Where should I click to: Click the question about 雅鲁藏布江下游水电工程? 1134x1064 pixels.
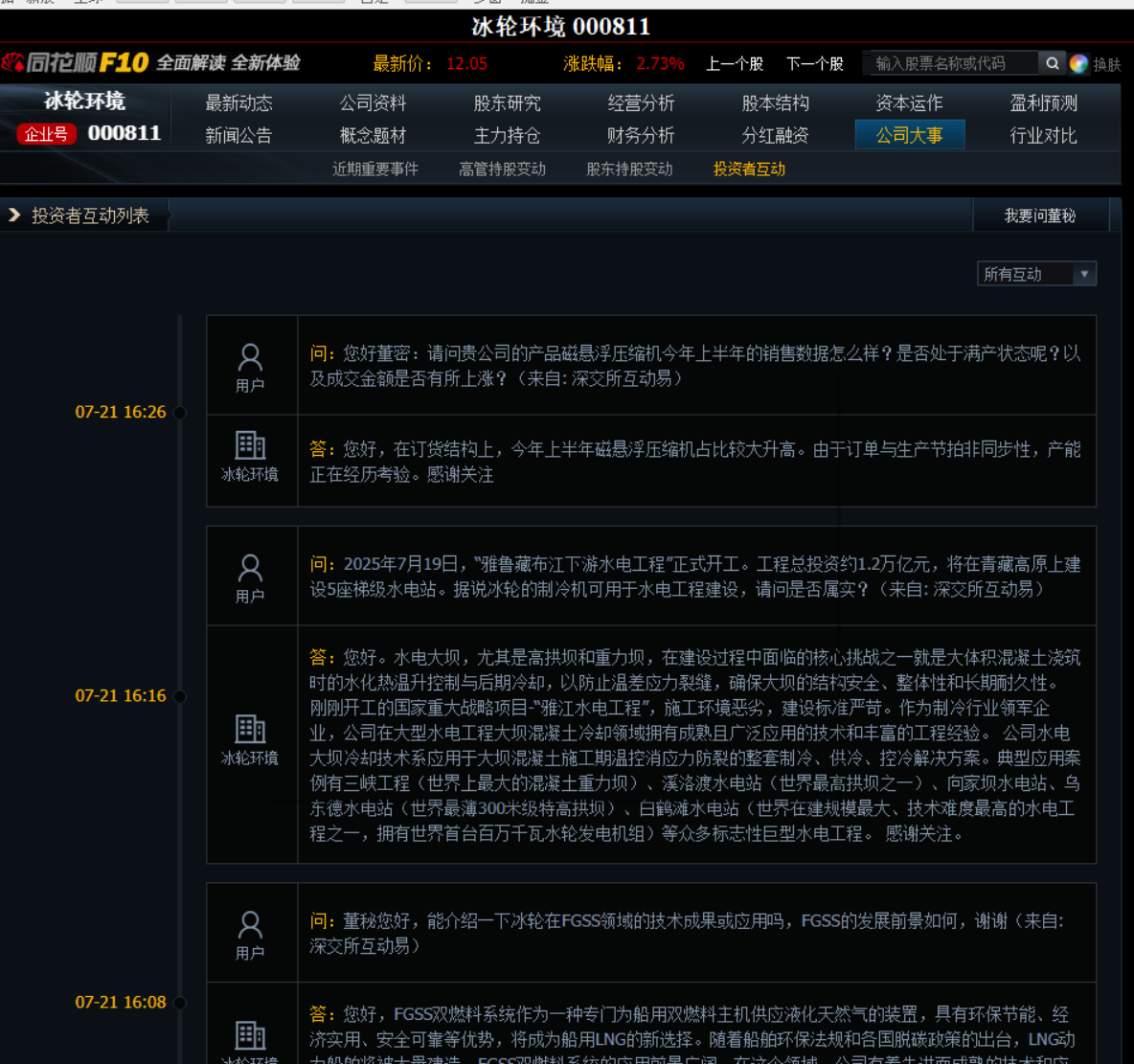(x=695, y=577)
